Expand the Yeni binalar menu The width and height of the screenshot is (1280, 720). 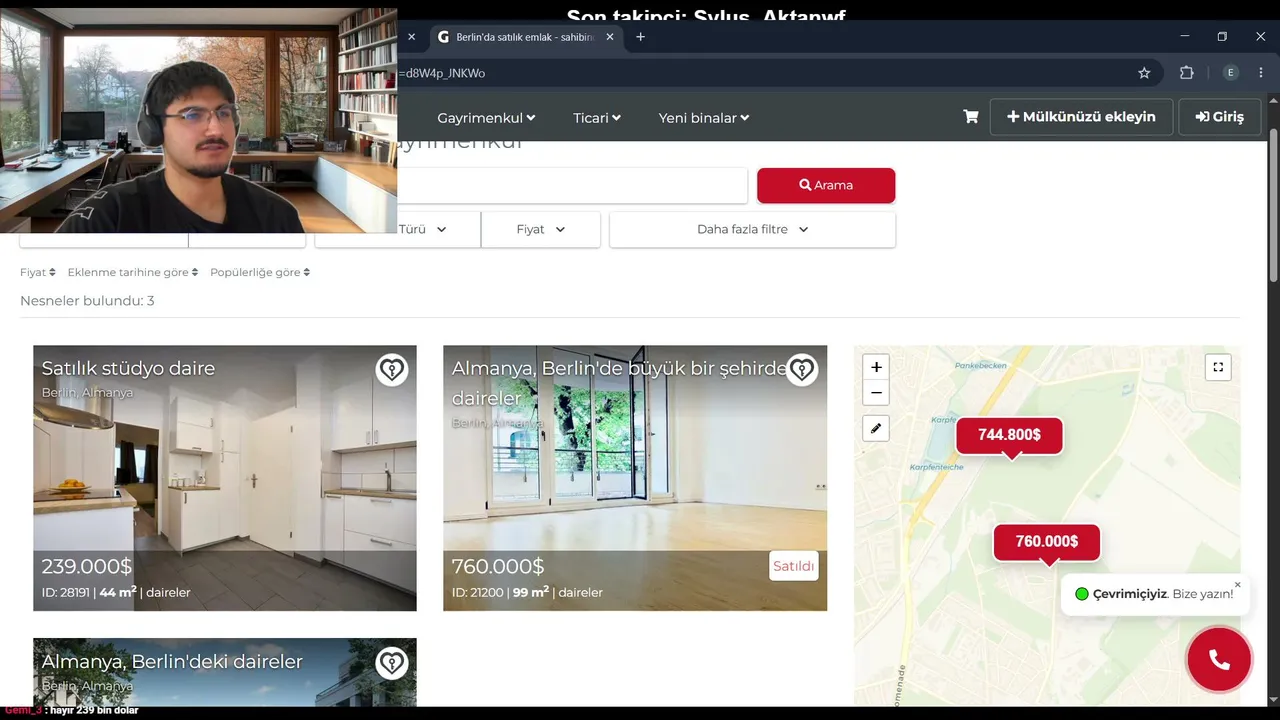[704, 118]
